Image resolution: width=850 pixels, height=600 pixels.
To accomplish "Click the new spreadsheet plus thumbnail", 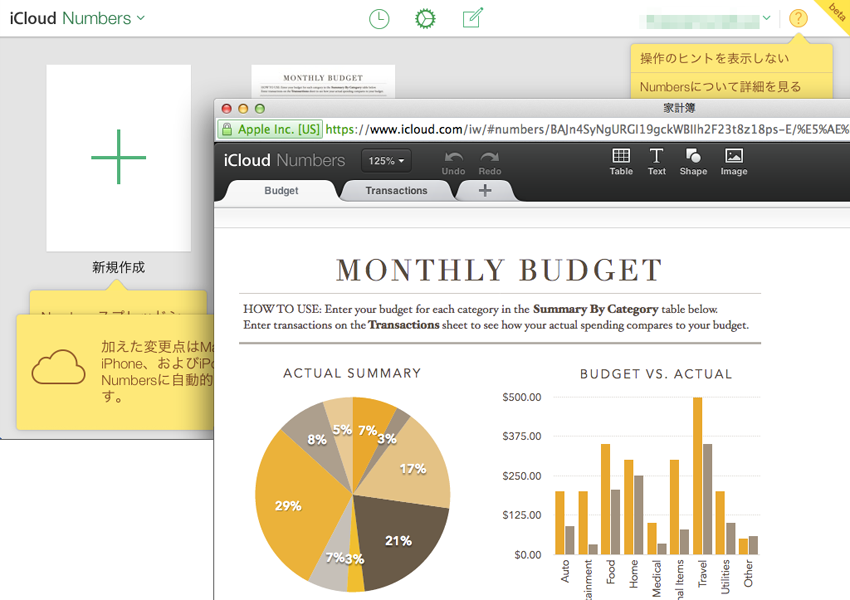I will click(x=119, y=158).
